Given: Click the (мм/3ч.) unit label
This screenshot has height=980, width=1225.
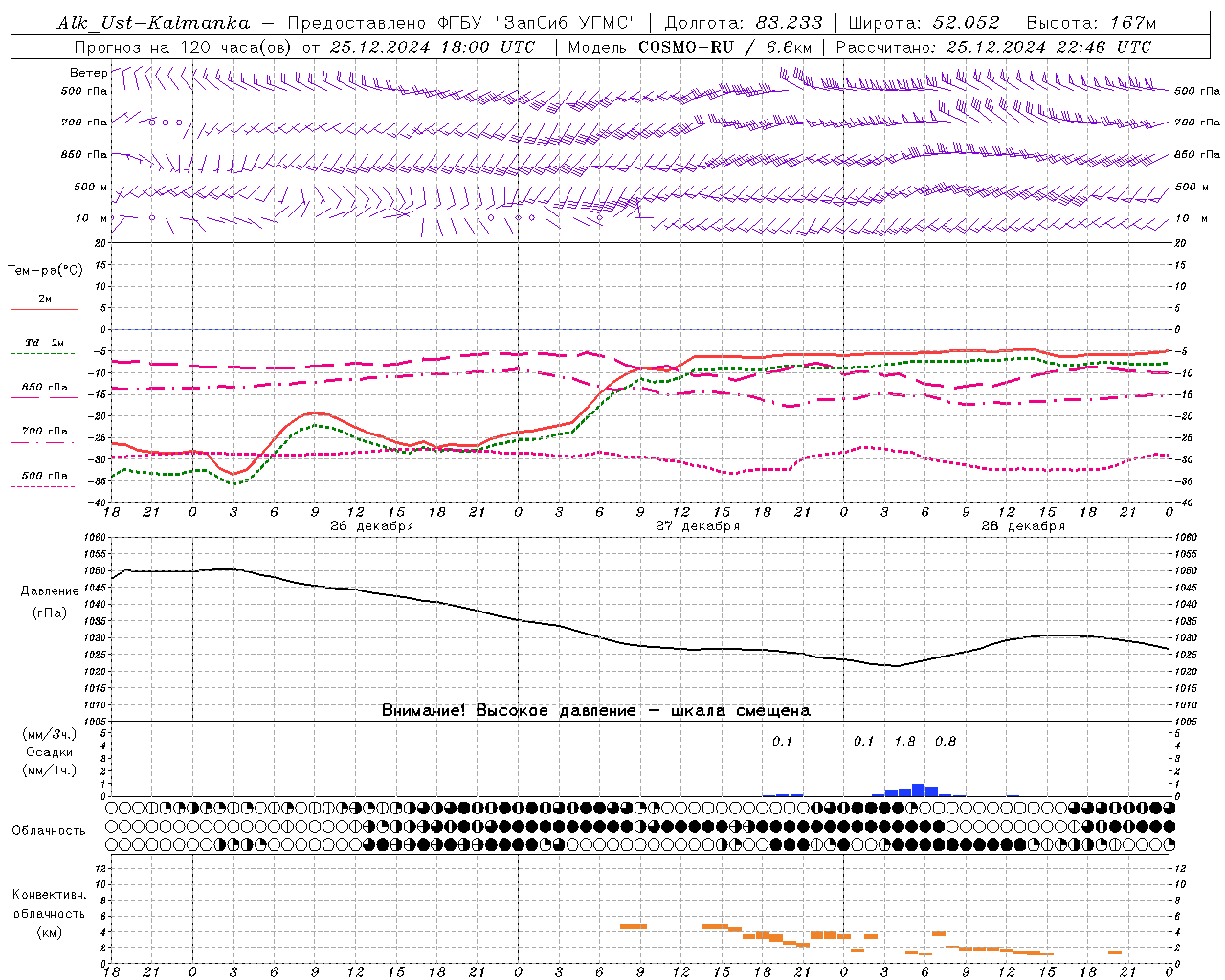Looking at the screenshot, I should point(50,734).
